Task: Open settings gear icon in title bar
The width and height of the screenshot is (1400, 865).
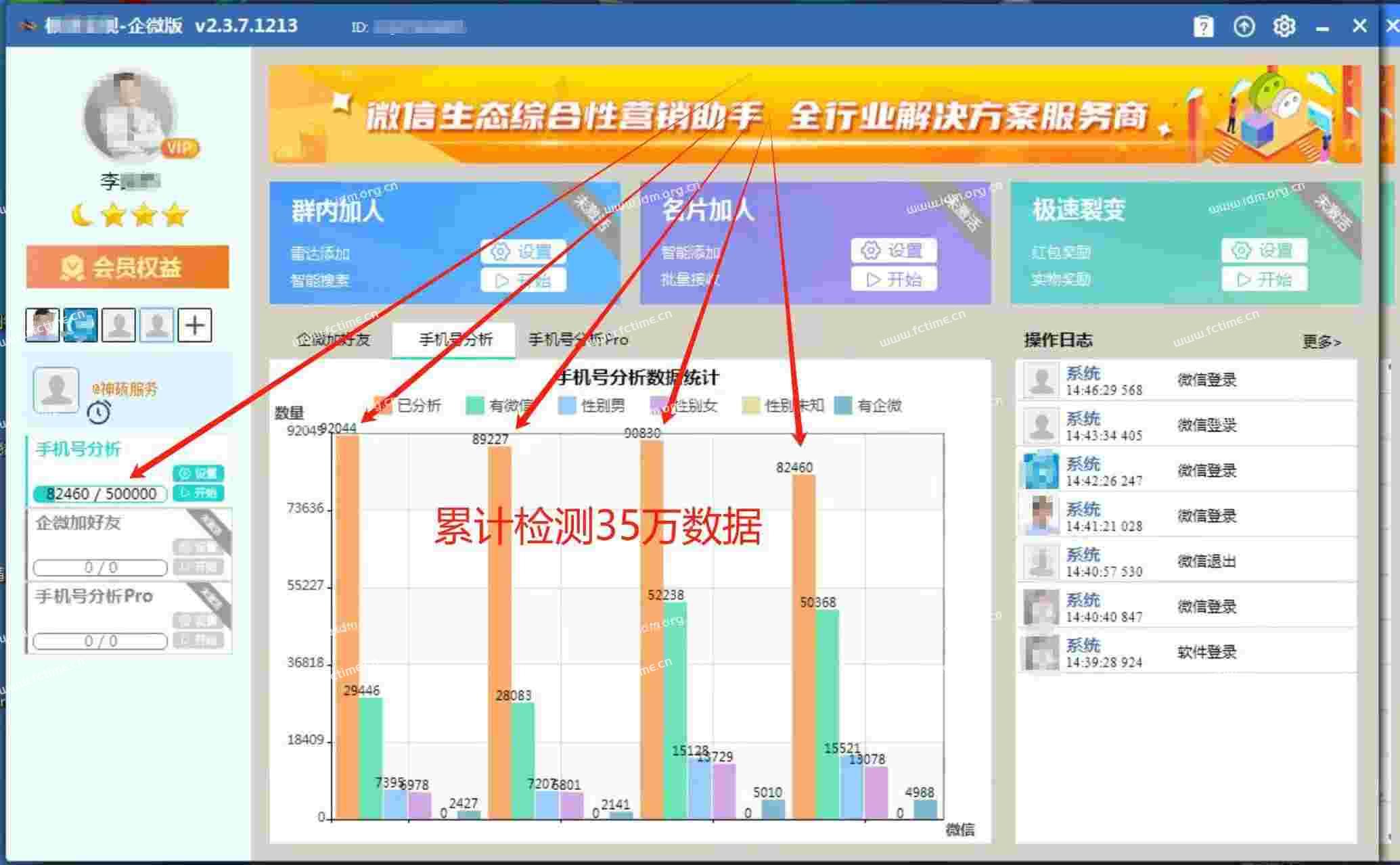Action: coord(1284,26)
